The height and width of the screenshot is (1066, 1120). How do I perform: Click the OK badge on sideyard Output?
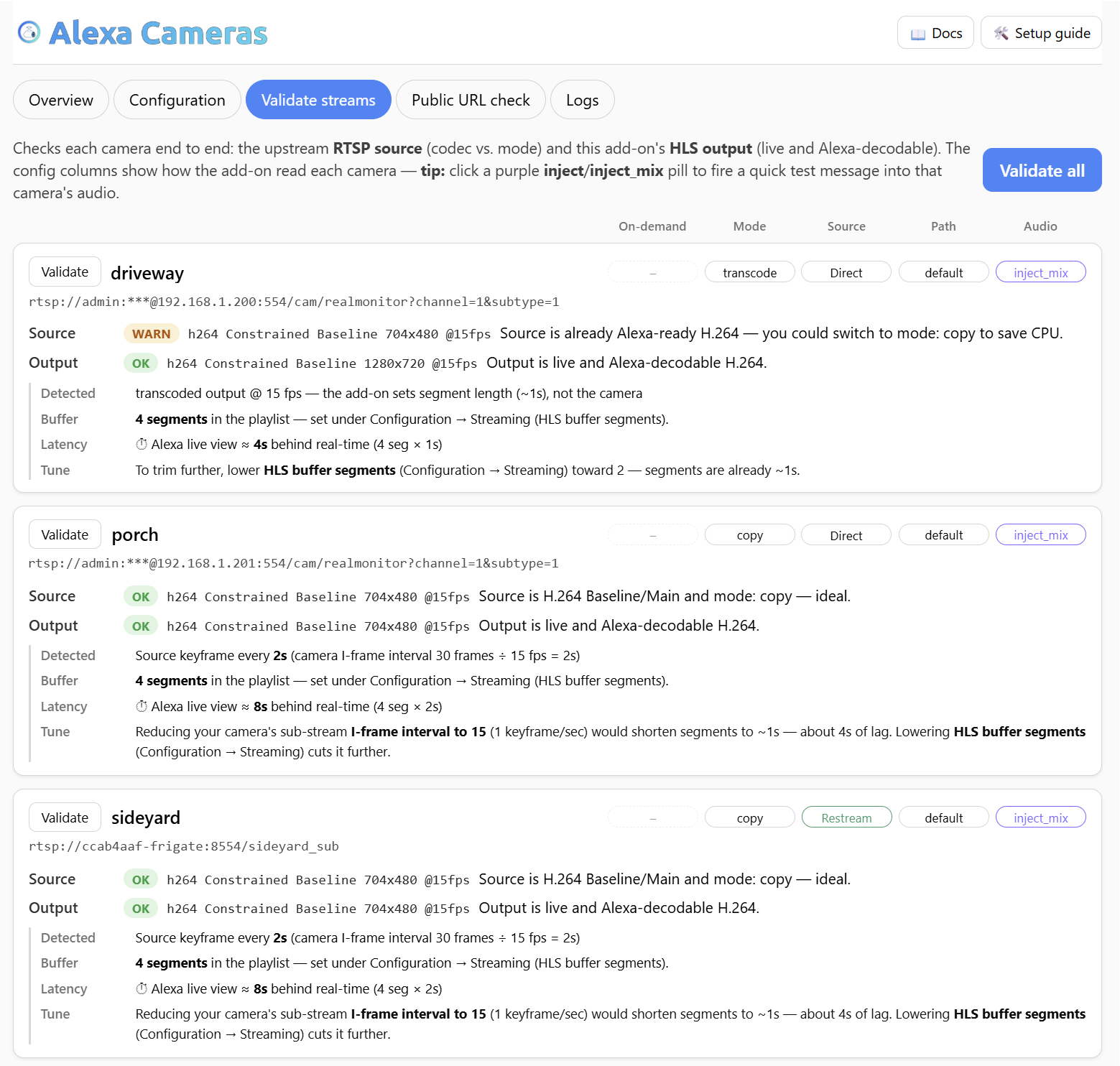141,908
